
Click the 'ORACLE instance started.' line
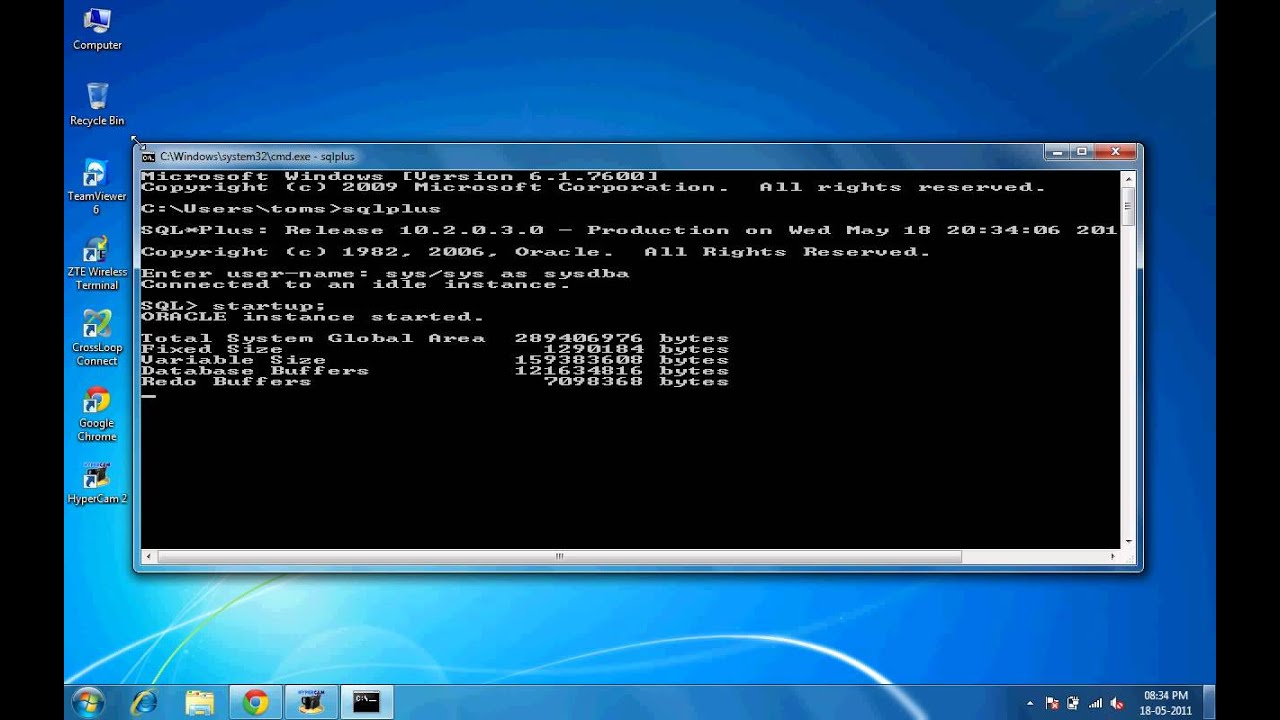click(313, 317)
